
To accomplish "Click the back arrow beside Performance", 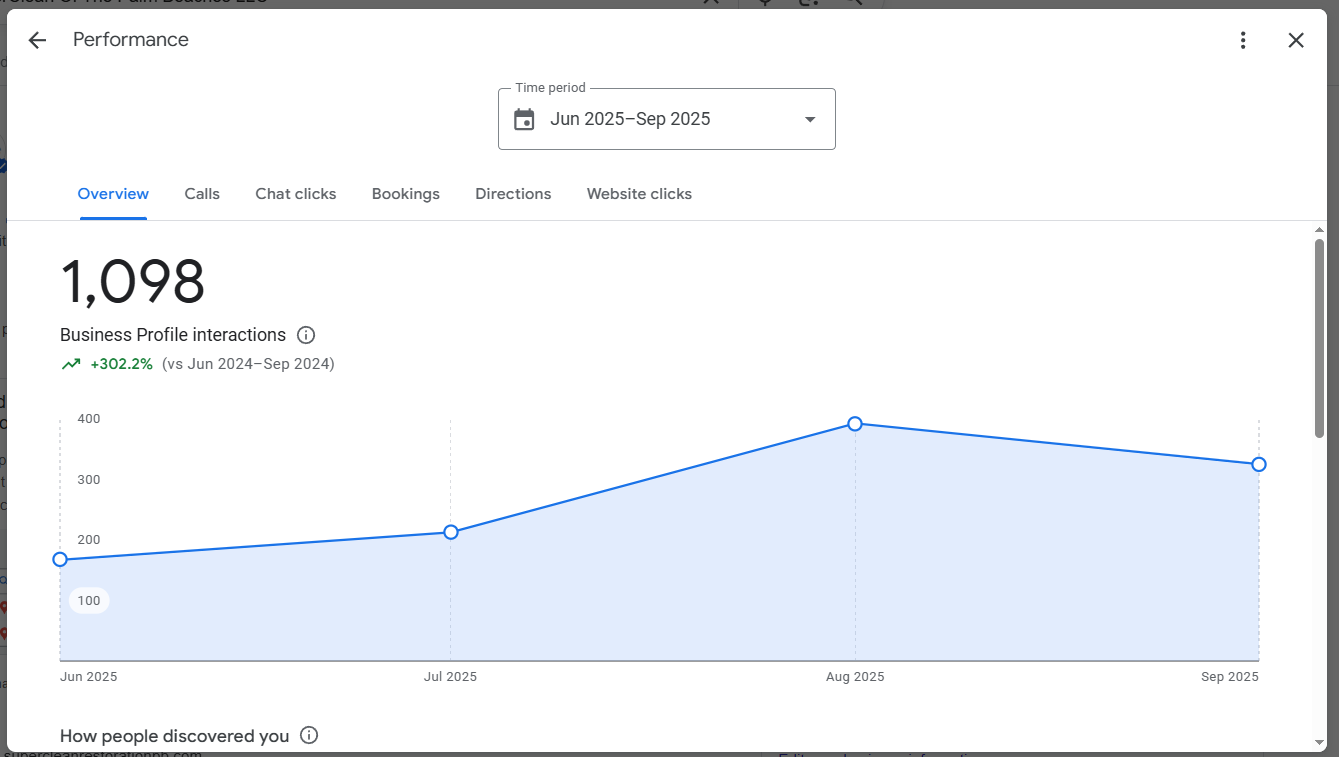I will pyautogui.click(x=37, y=40).
